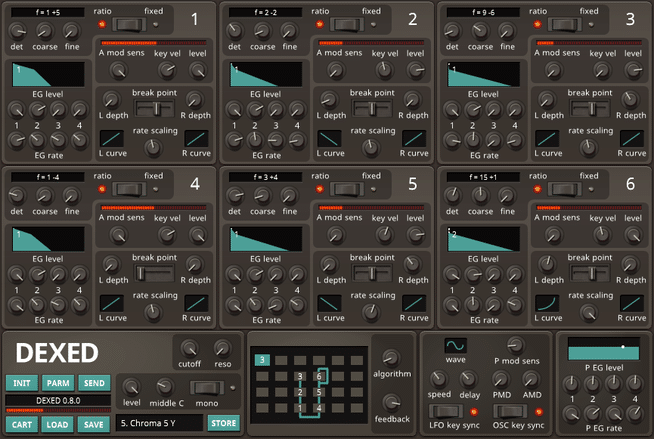Open the CART browser
Viewport: 654px width, 439px height.
pyautogui.click(x=22, y=424)
